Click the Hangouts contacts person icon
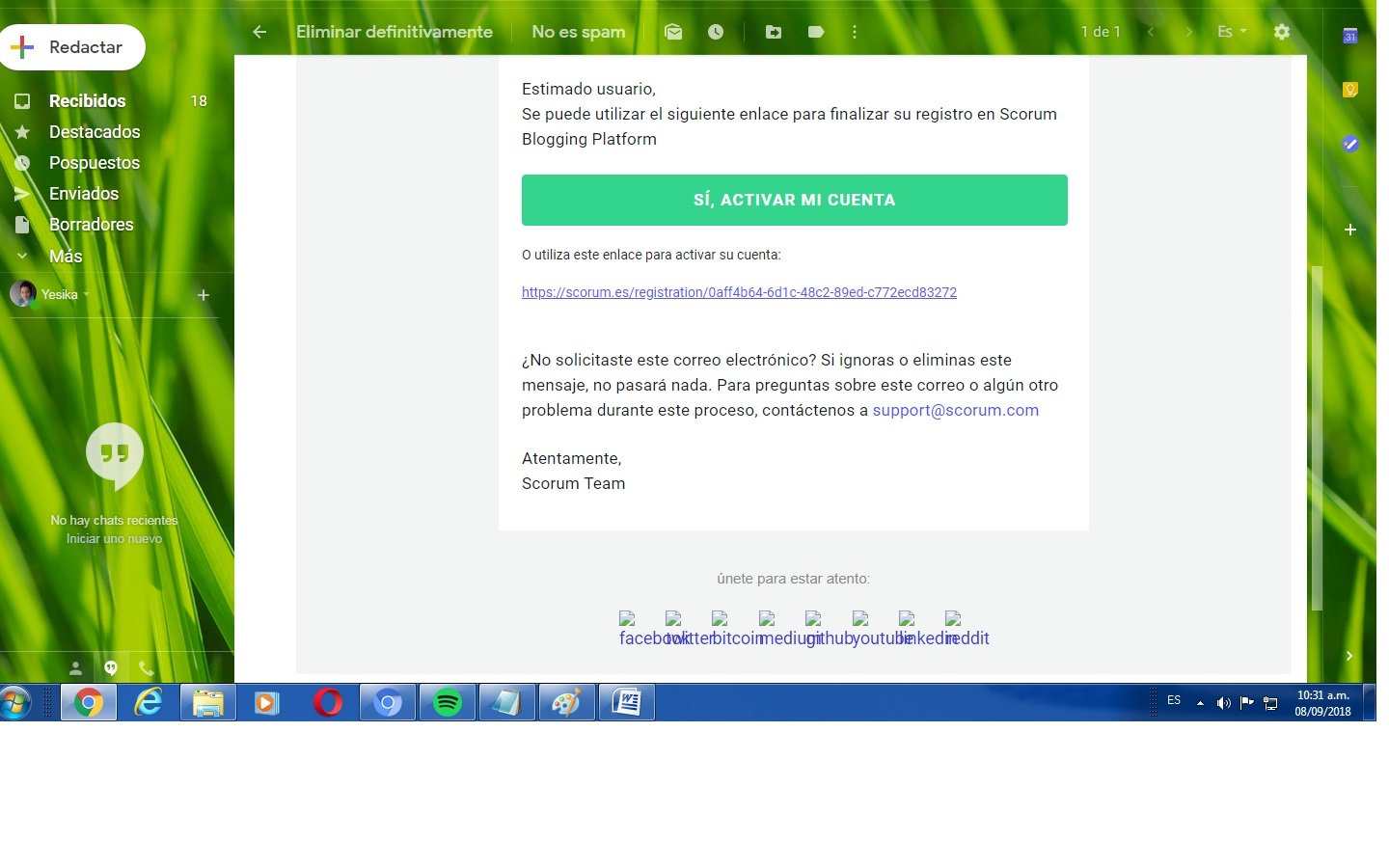The height and width of the screenshot is (868, 1389). 75,667
